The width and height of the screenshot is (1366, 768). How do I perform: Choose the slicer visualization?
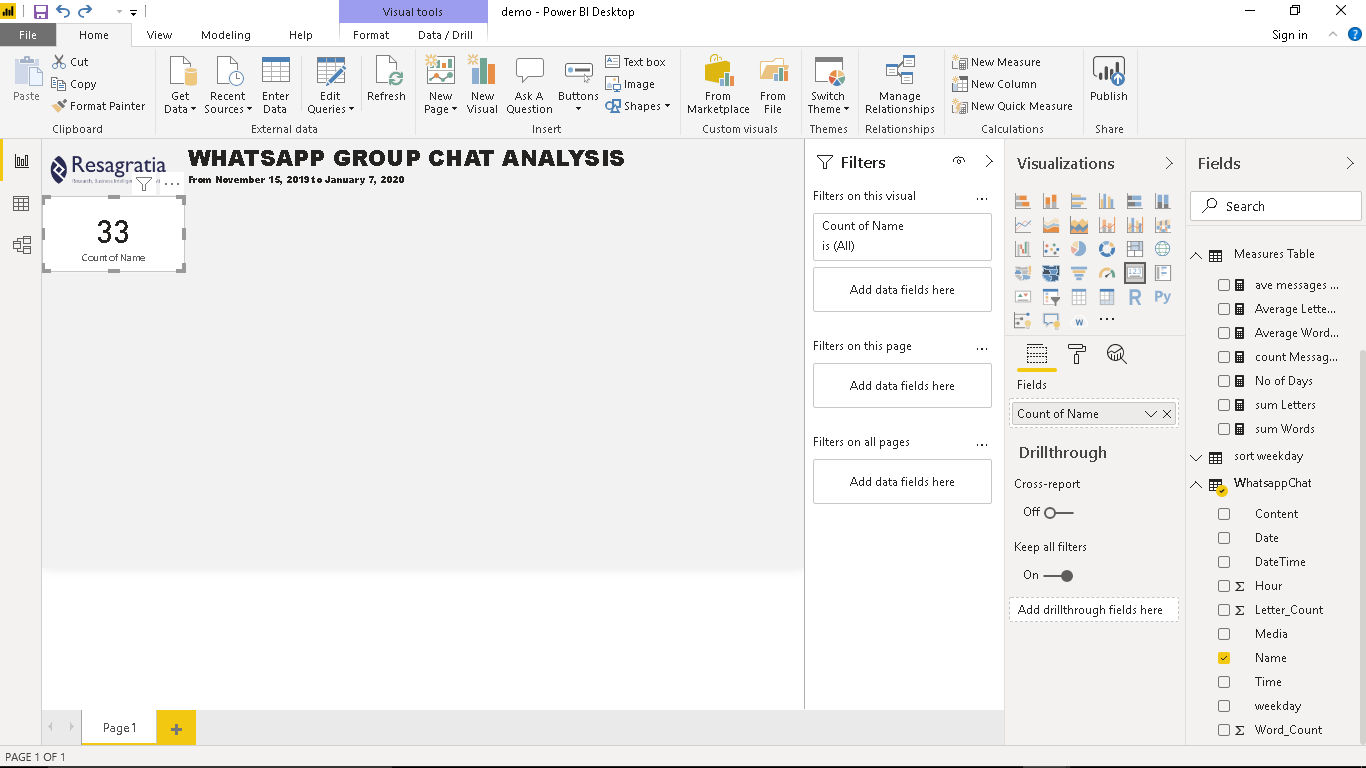pos(1051,297)
